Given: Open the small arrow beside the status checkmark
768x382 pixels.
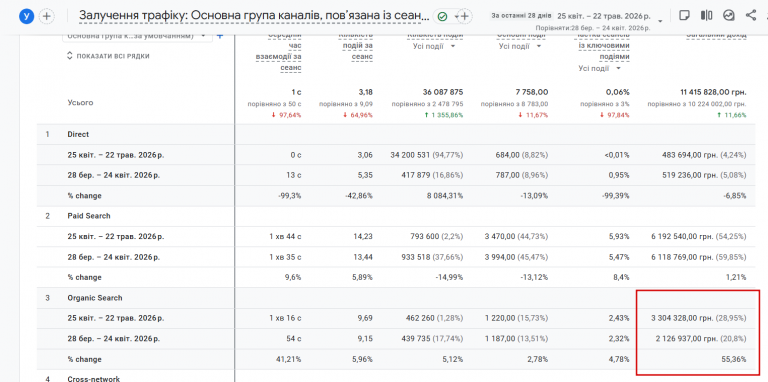Looking at the screenshot, I should [456, 17].
